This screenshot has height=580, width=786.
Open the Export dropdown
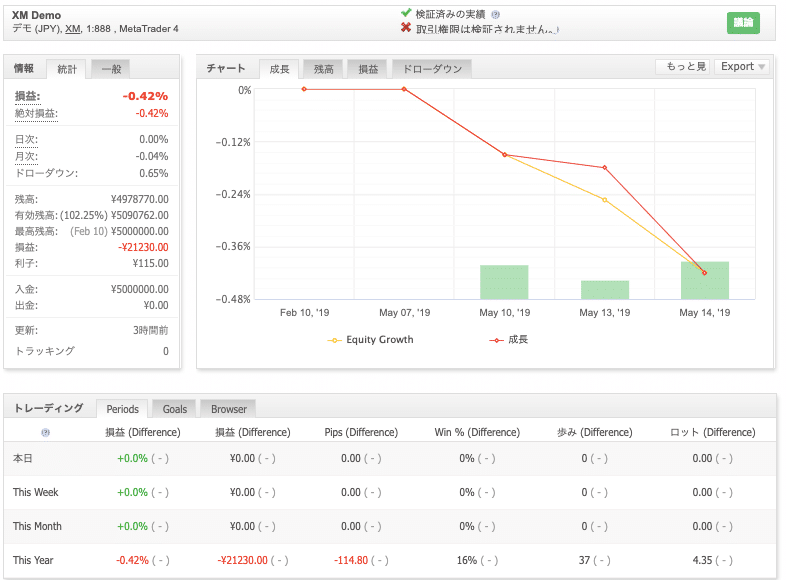742,67
